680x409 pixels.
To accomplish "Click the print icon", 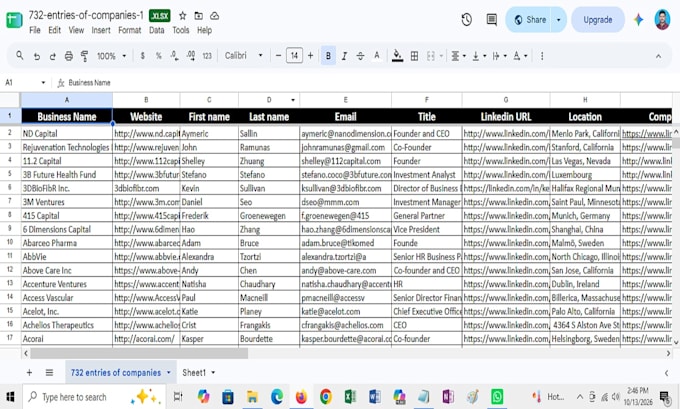I will (x=69, y=56).
